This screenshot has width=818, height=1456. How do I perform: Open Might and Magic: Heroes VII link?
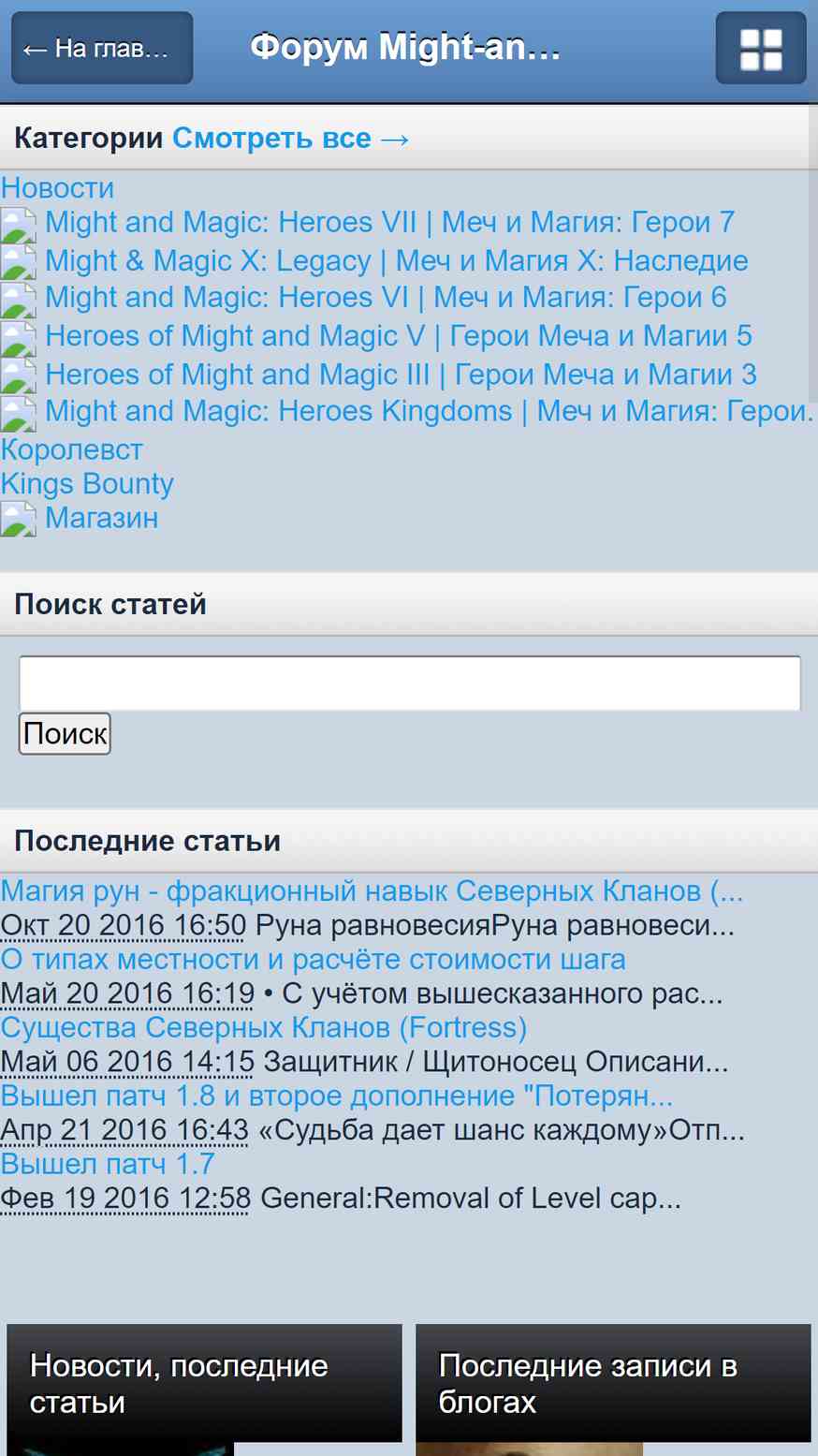389,223
